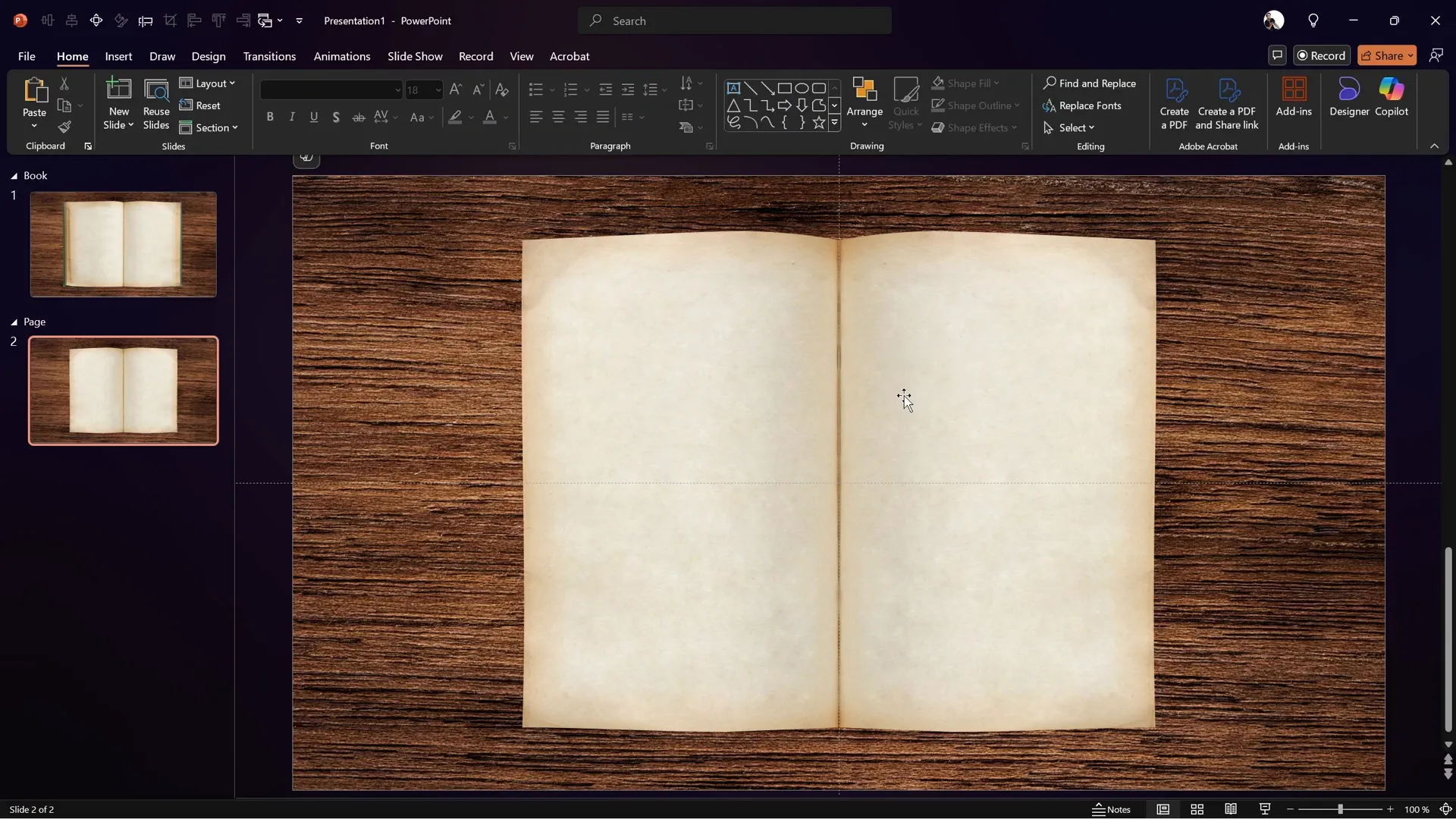
Task: Click Create a PDF and Share link
Action: [1227, 104]
